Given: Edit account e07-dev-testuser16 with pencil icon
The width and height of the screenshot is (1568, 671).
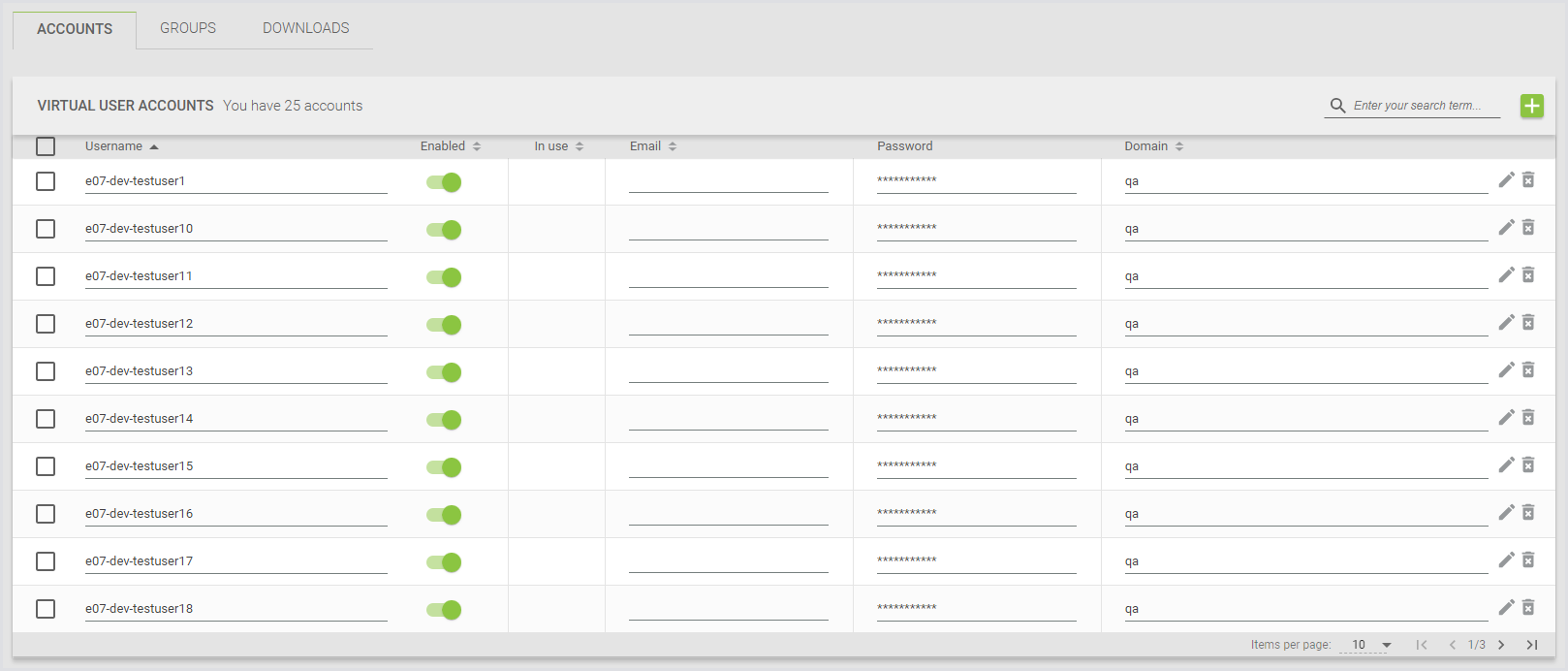Looking at the screenshot, I should 1506,512.
